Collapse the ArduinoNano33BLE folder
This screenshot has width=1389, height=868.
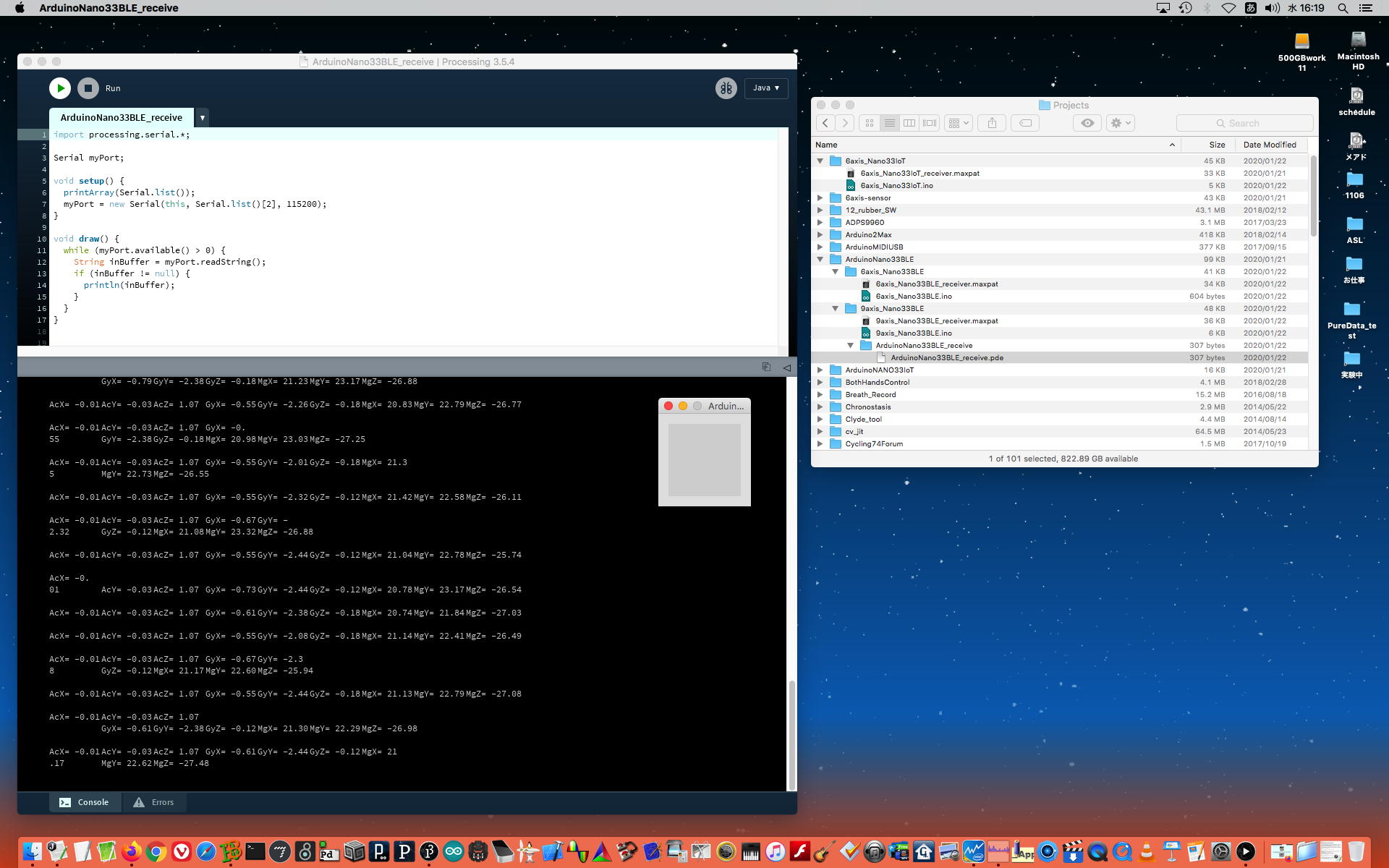point(820,260)
